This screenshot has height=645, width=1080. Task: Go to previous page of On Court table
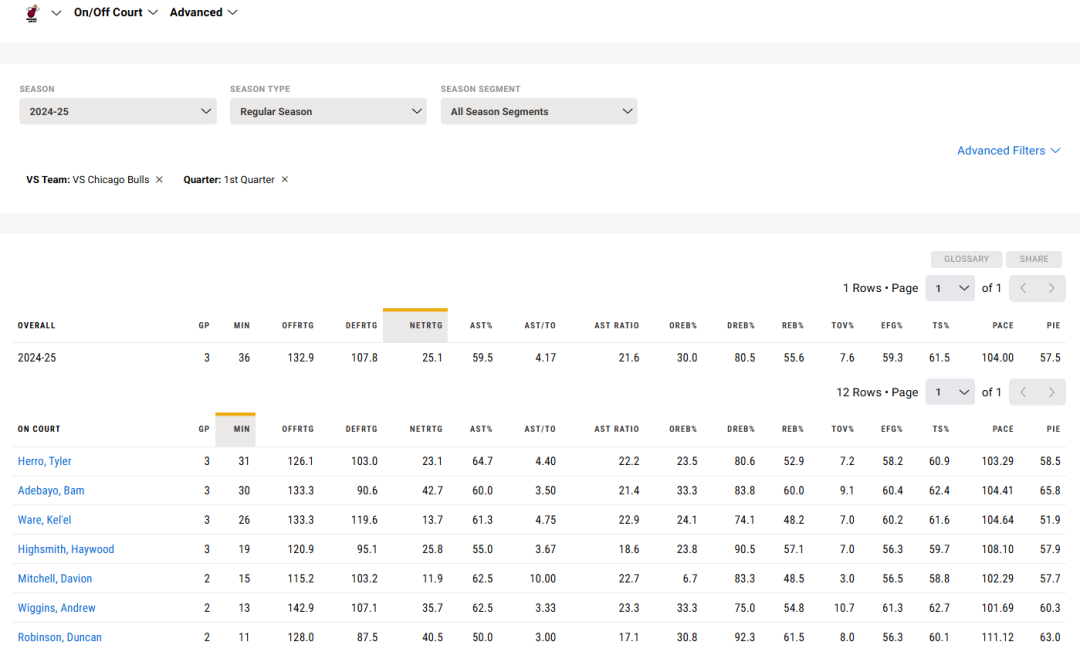click(x=1024, y=392)
